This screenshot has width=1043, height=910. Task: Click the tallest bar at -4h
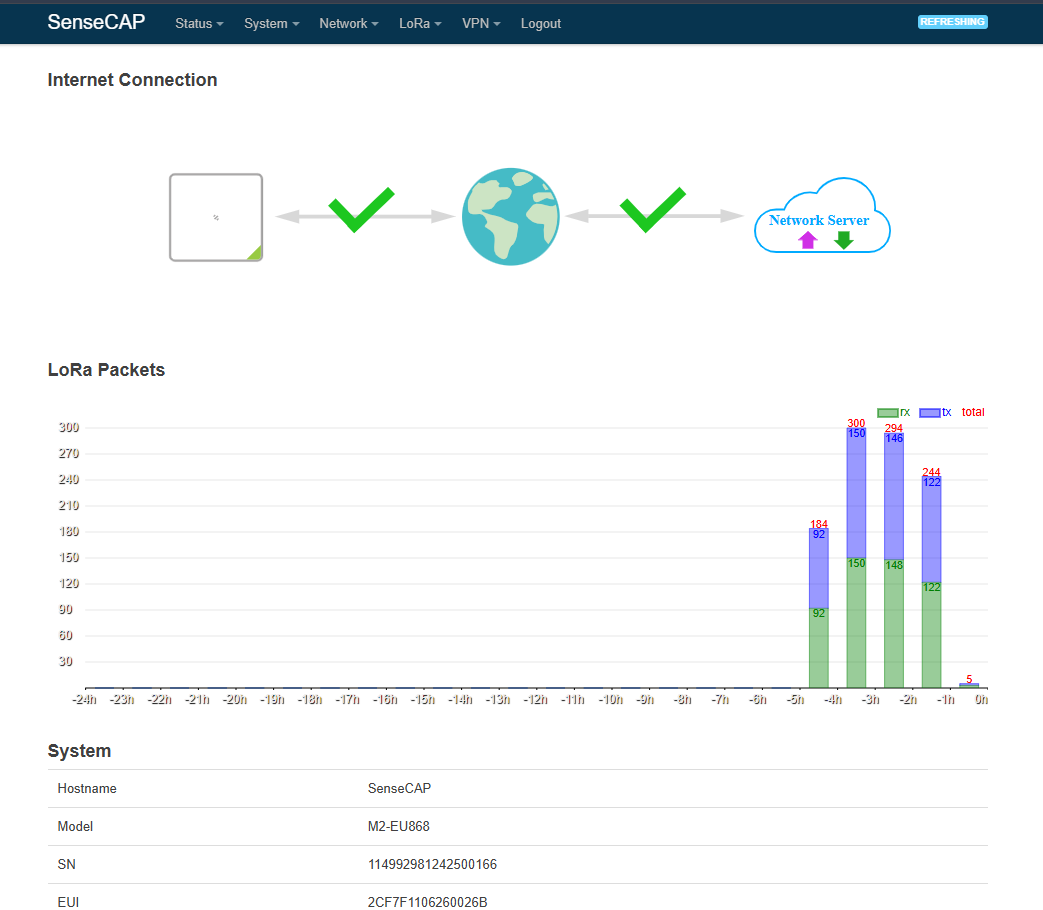click(856, 550)
